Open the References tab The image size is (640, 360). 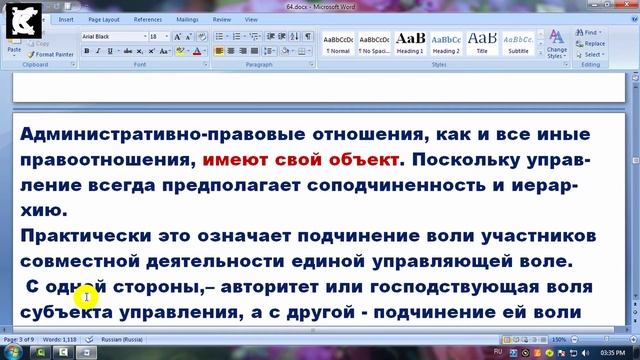pos(148,20)
